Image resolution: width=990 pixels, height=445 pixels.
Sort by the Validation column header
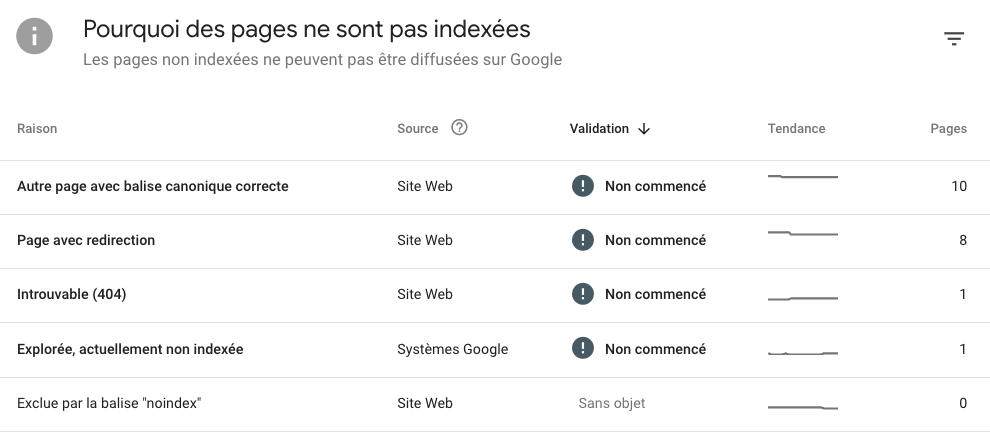(599, 129)
